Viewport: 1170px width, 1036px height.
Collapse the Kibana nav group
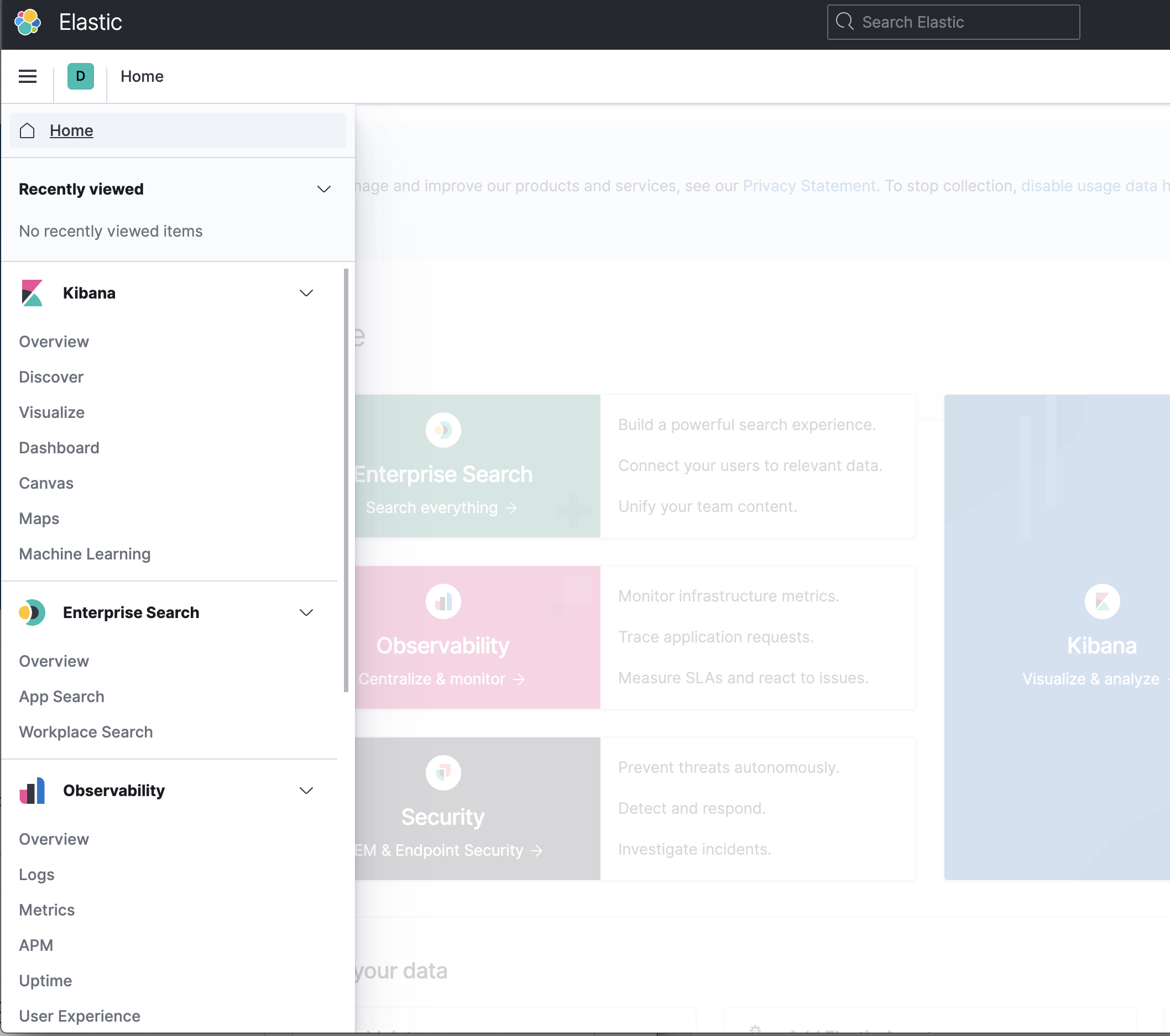[x=306, y=293]
